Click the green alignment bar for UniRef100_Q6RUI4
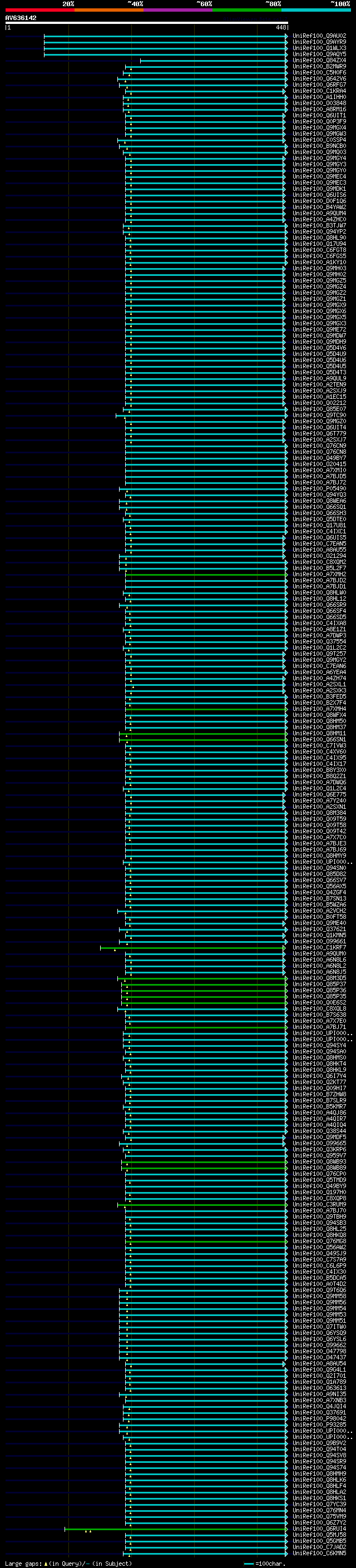This screenshot has width=356, height=1568. (x=176, y=1529)
